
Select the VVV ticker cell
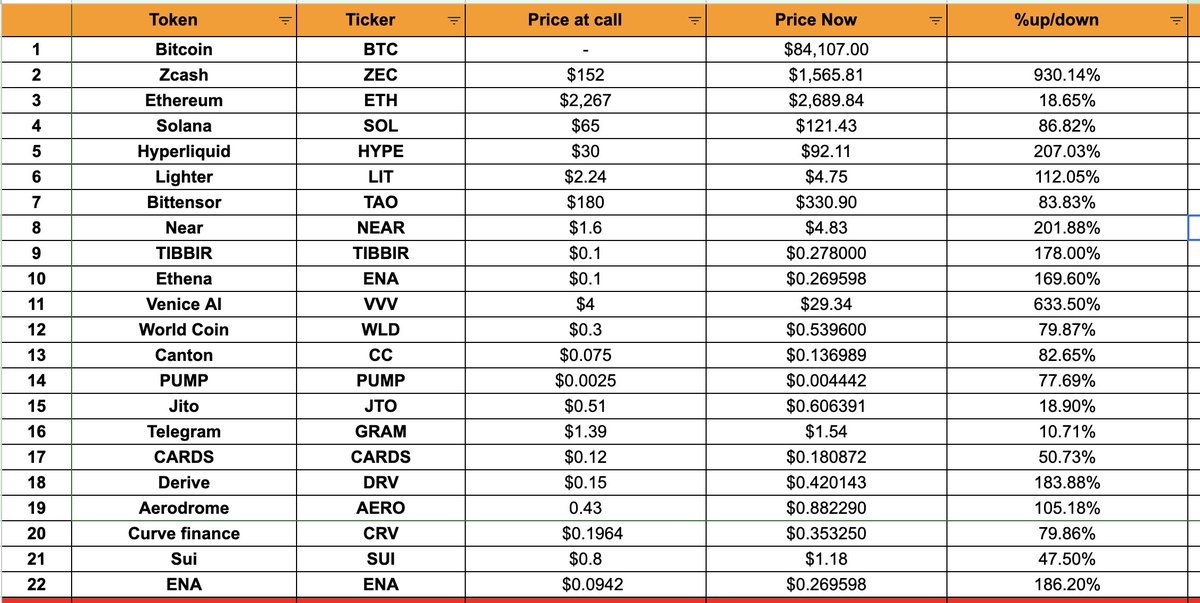click(380, 304)
